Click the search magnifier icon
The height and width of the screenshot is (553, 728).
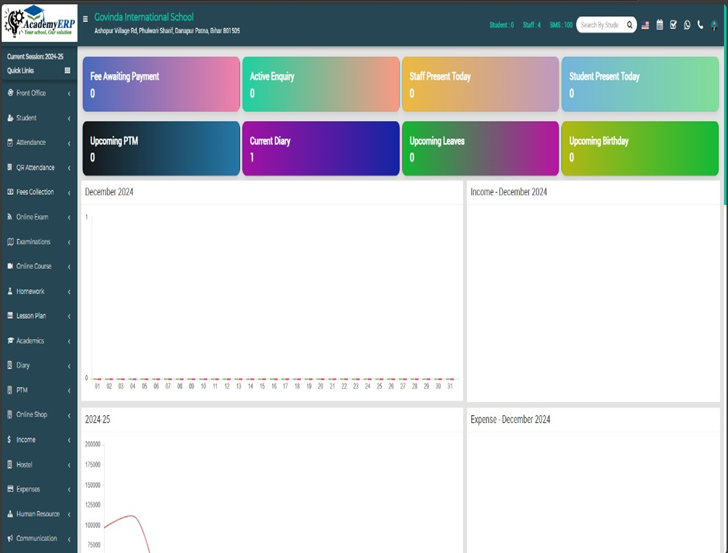click(630, 25)
